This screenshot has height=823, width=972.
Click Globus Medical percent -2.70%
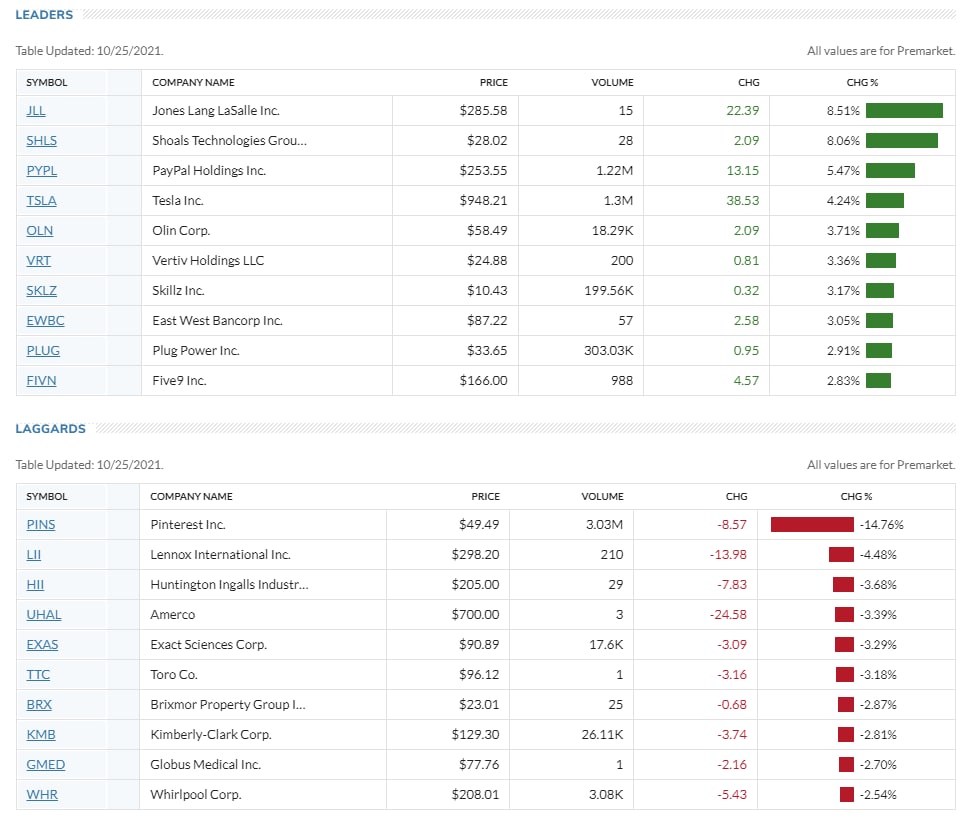pos(878,765)
